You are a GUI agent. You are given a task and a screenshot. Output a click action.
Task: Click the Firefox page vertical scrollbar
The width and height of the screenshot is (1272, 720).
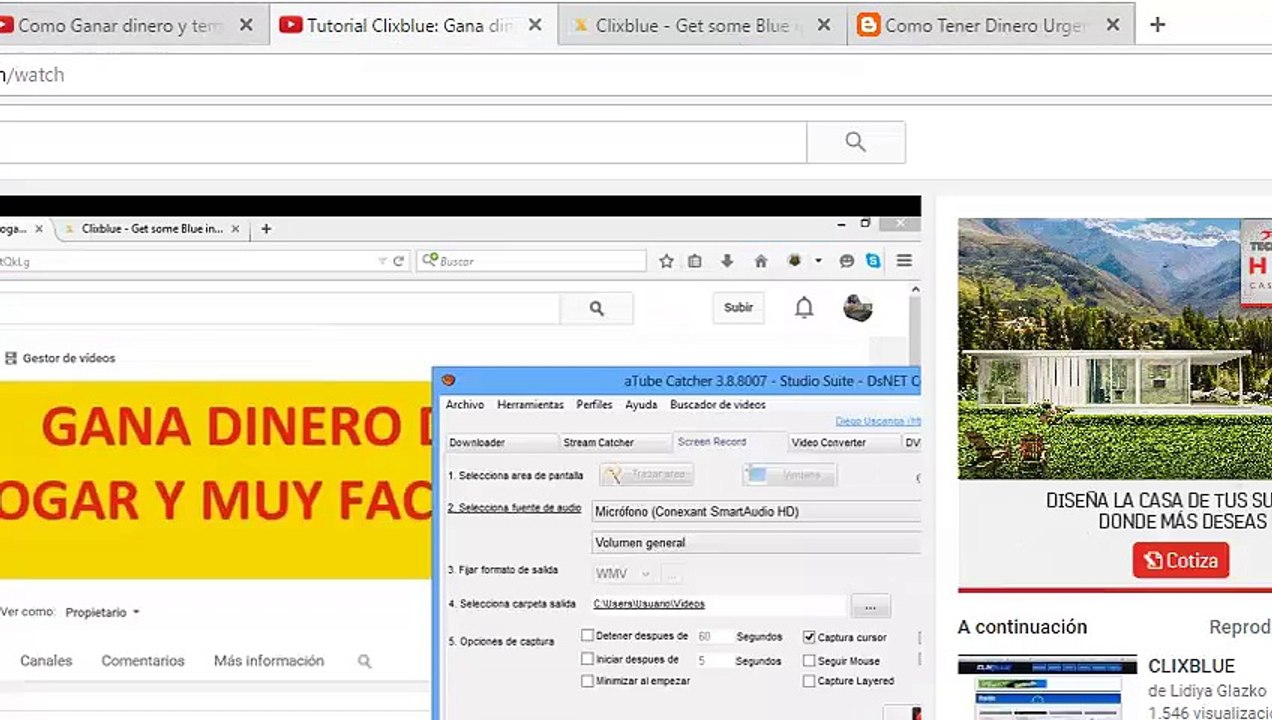(914, 330)
